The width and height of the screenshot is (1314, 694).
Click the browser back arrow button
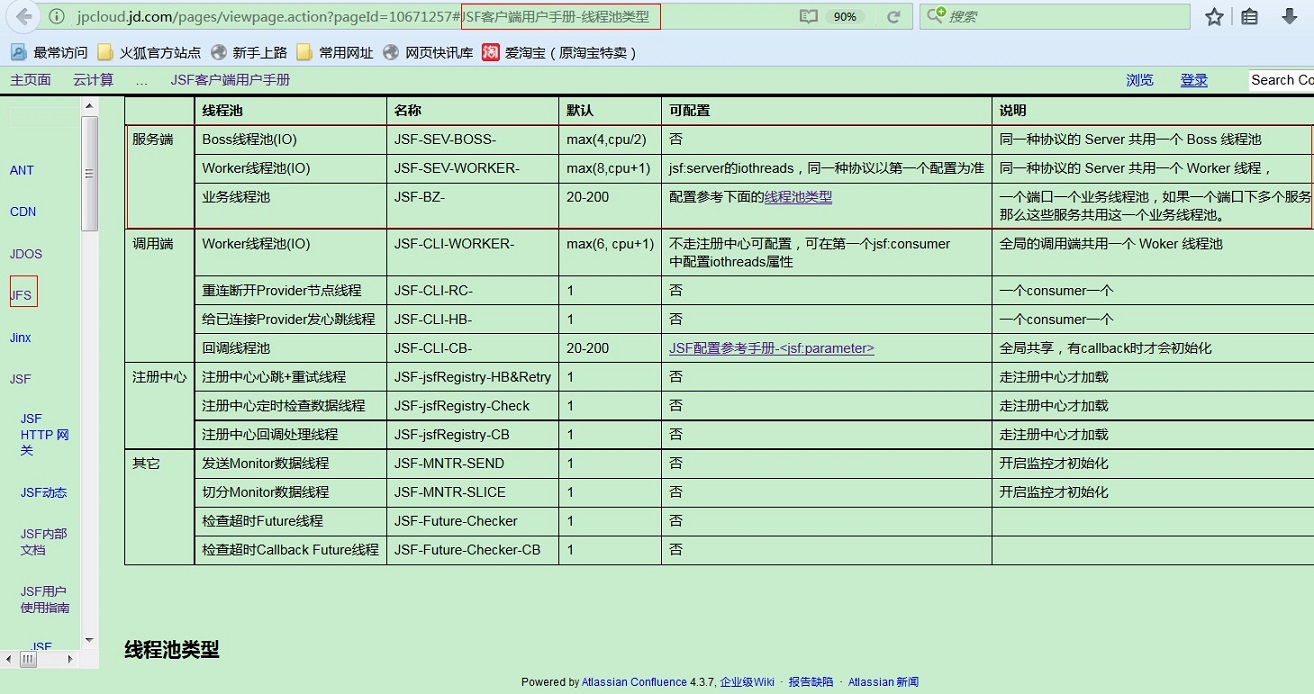(x=23, y=16)
